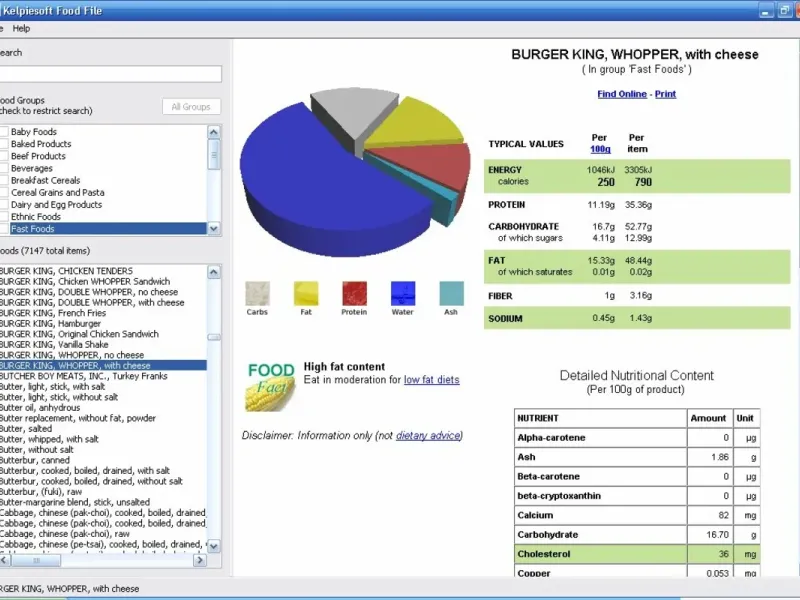Viewport: 800px width, 600px height.
Task: Click the red Protein legend icon
Action: click(x=355, y=293)
